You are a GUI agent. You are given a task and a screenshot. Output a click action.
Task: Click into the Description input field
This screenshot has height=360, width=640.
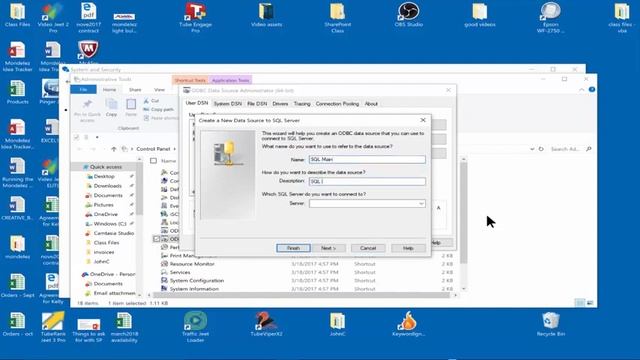pos(367,181)
